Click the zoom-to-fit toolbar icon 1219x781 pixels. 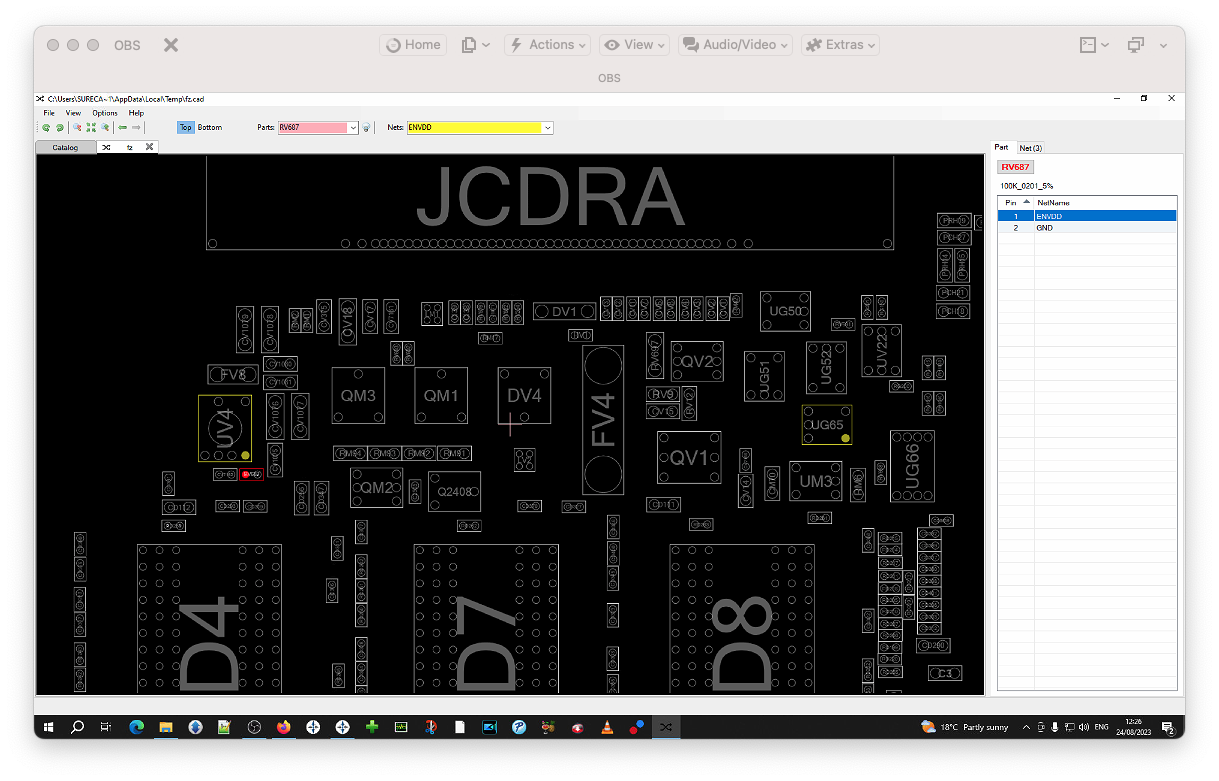click(91, 128)
